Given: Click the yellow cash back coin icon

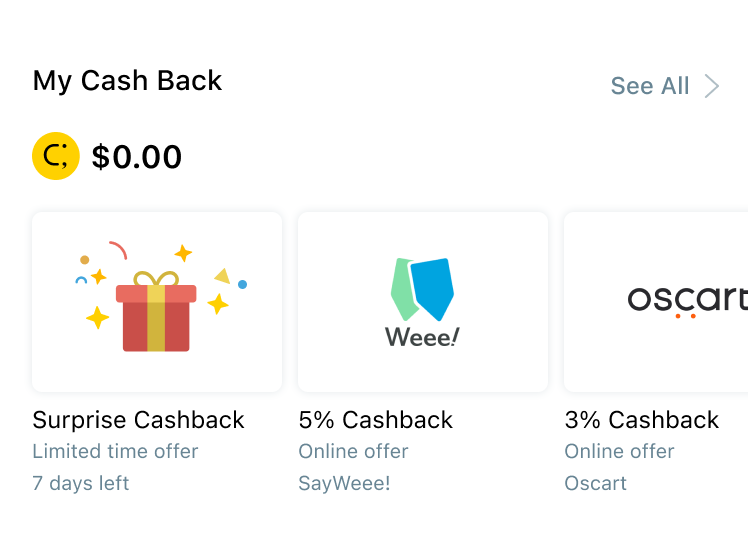Looking at the screenshot, I should click(56, 156).
